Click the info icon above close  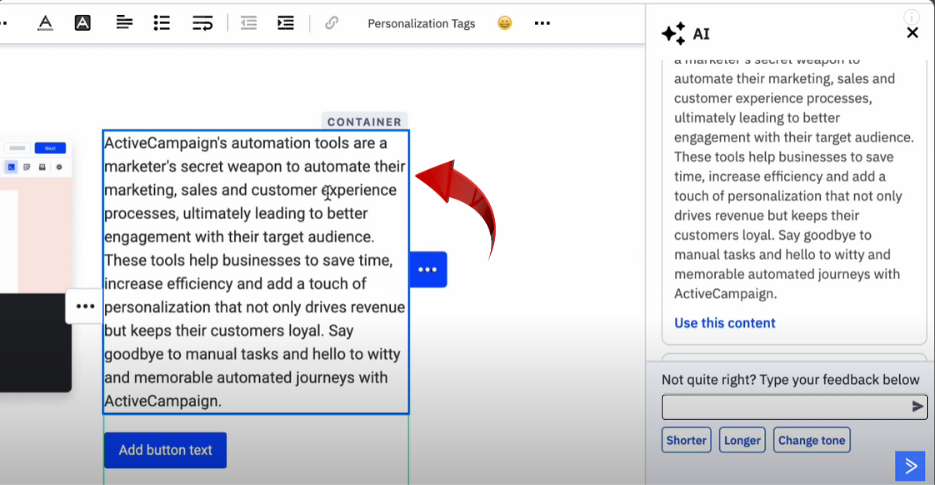[x=912, y=16]
